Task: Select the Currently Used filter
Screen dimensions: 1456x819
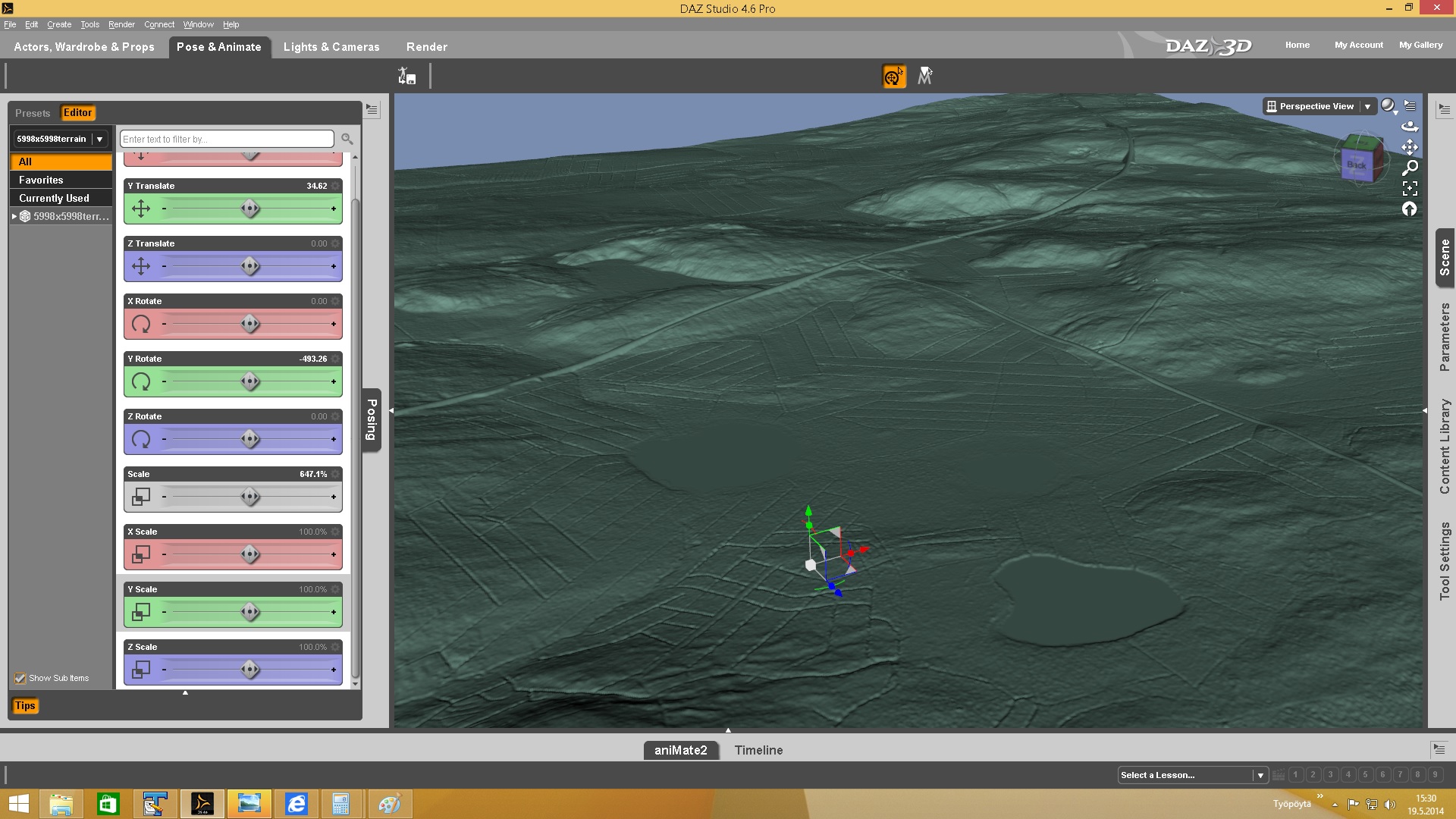Action: pyautogui.click(x=54, y=199)
